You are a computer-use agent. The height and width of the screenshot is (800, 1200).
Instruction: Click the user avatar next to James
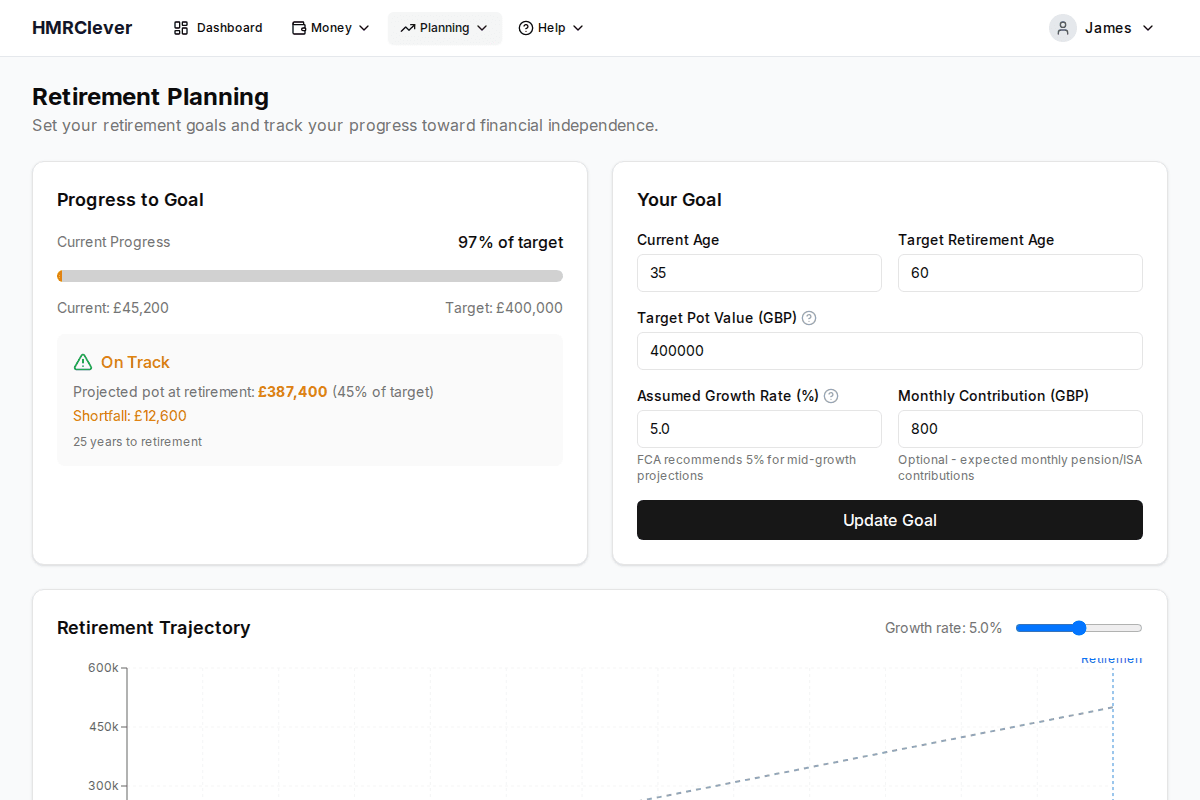(x=1062, y=28)
